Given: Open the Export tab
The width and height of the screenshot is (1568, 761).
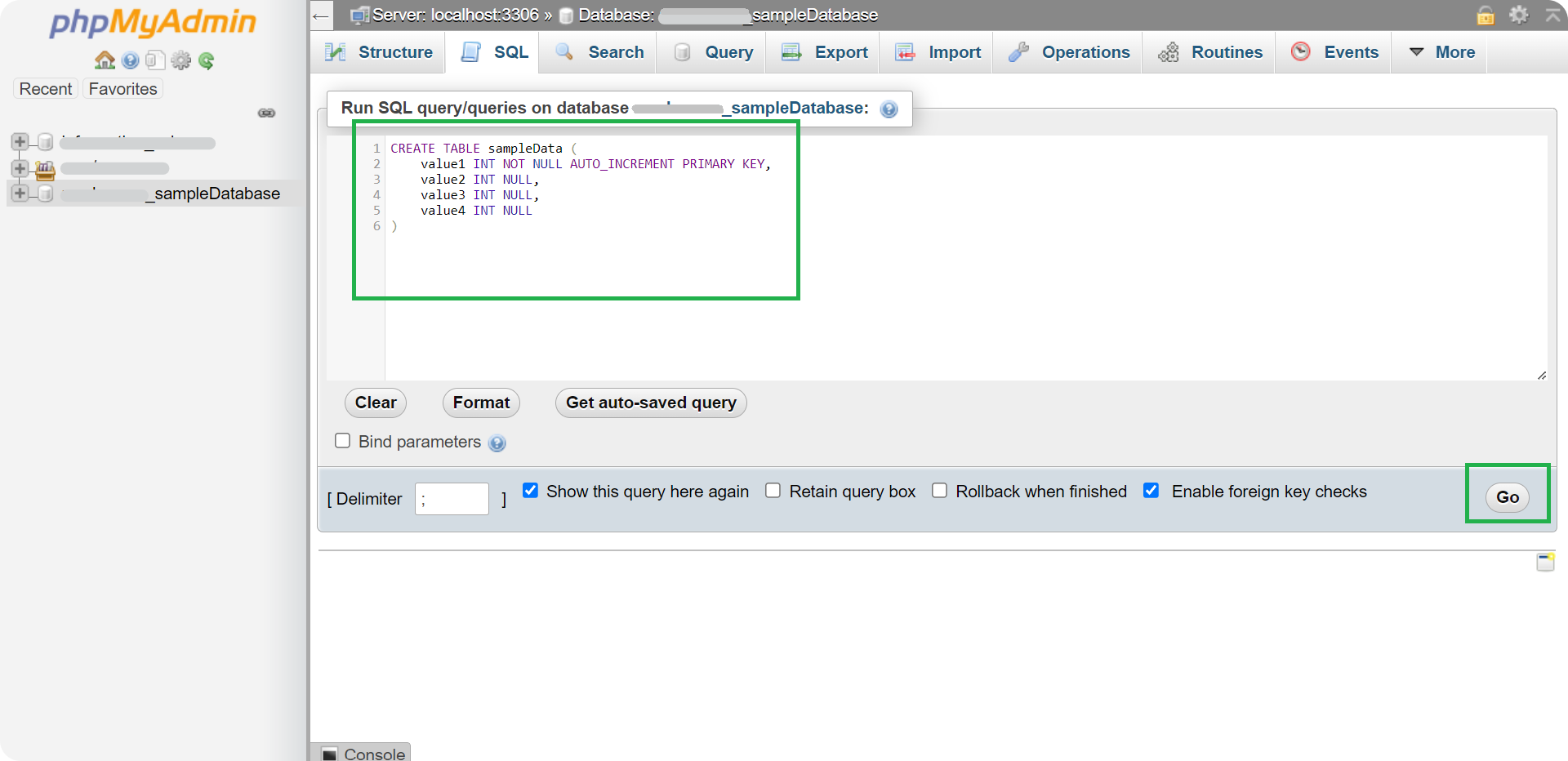Looking at the screenshot, I should 825,52.
